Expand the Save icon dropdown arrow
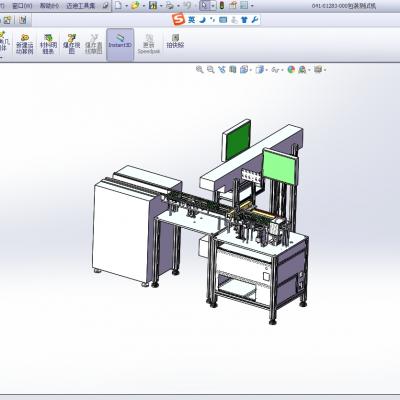The width and height of the screenshot is (400, 400). point(161,6)
